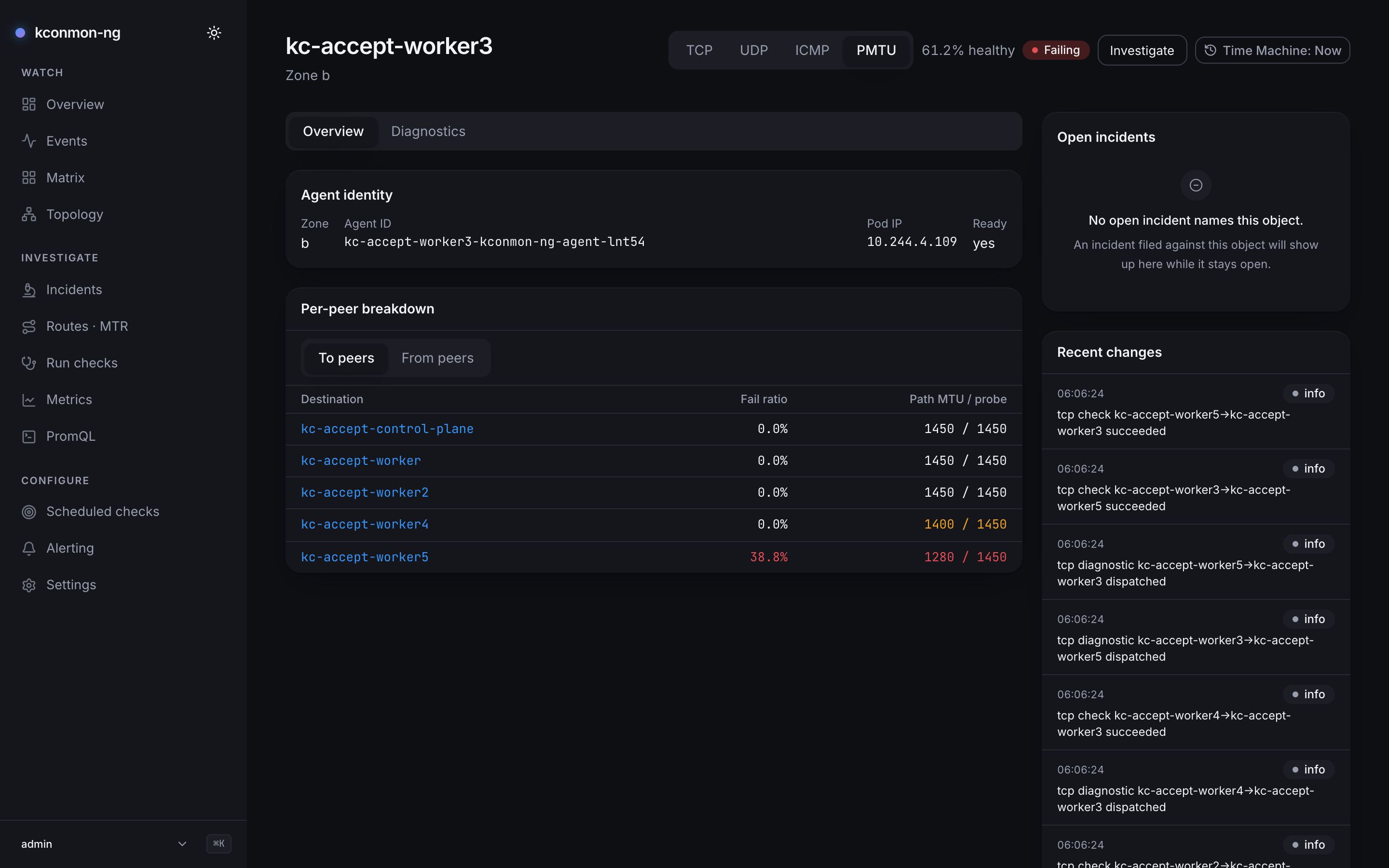The width and height of the screenshot is (1389, 868).
Task: Switch to From peers direction
Action: (437, 358)
